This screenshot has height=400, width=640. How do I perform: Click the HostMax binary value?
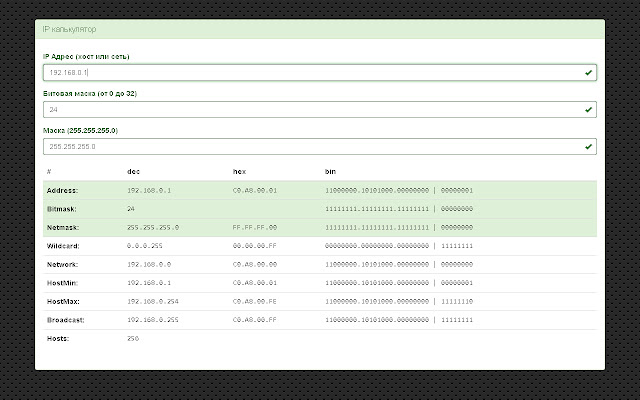click(399, 302)
